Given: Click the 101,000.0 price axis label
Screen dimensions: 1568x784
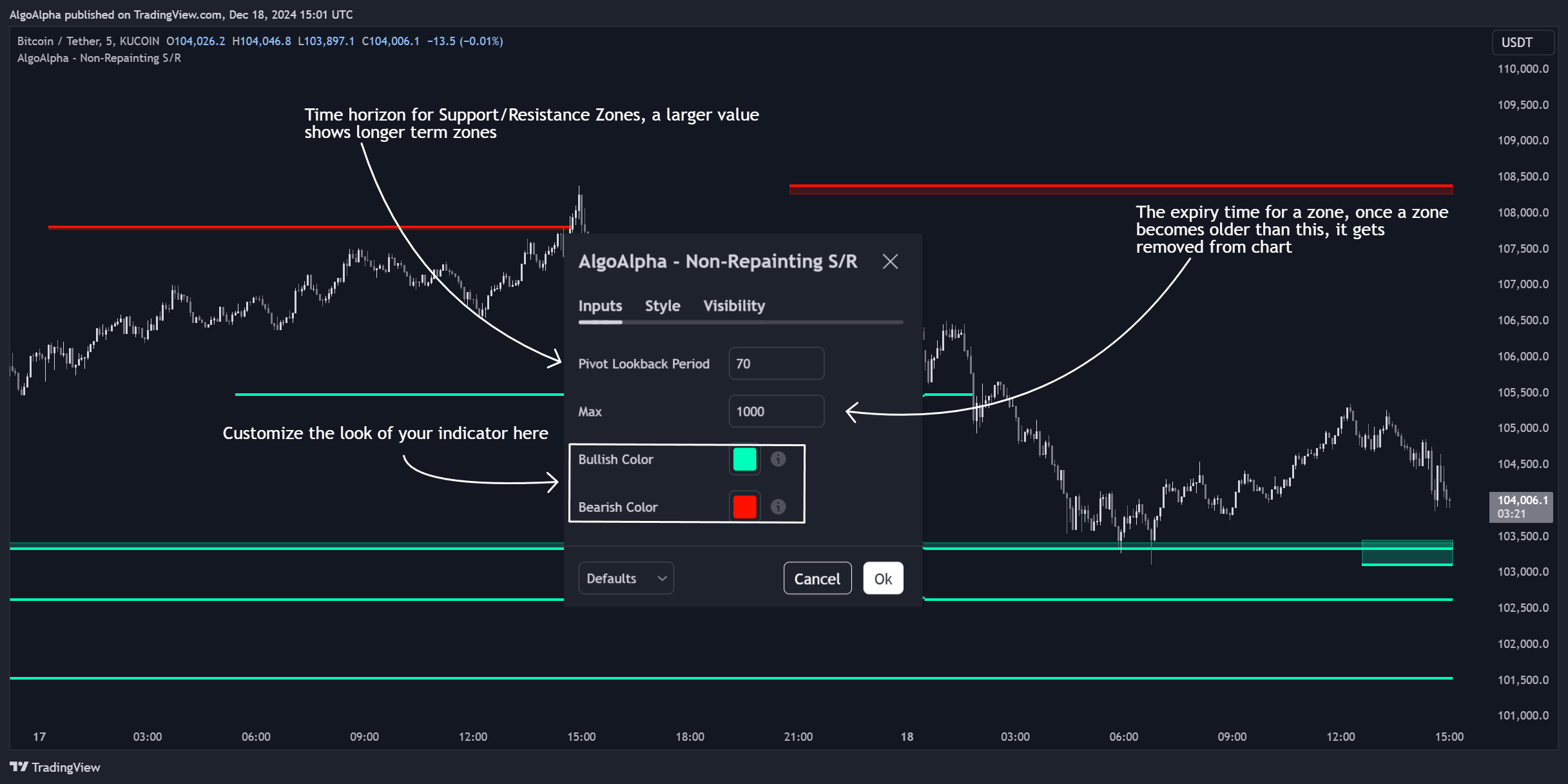Looking at the screenshot, I should 1523,715.
